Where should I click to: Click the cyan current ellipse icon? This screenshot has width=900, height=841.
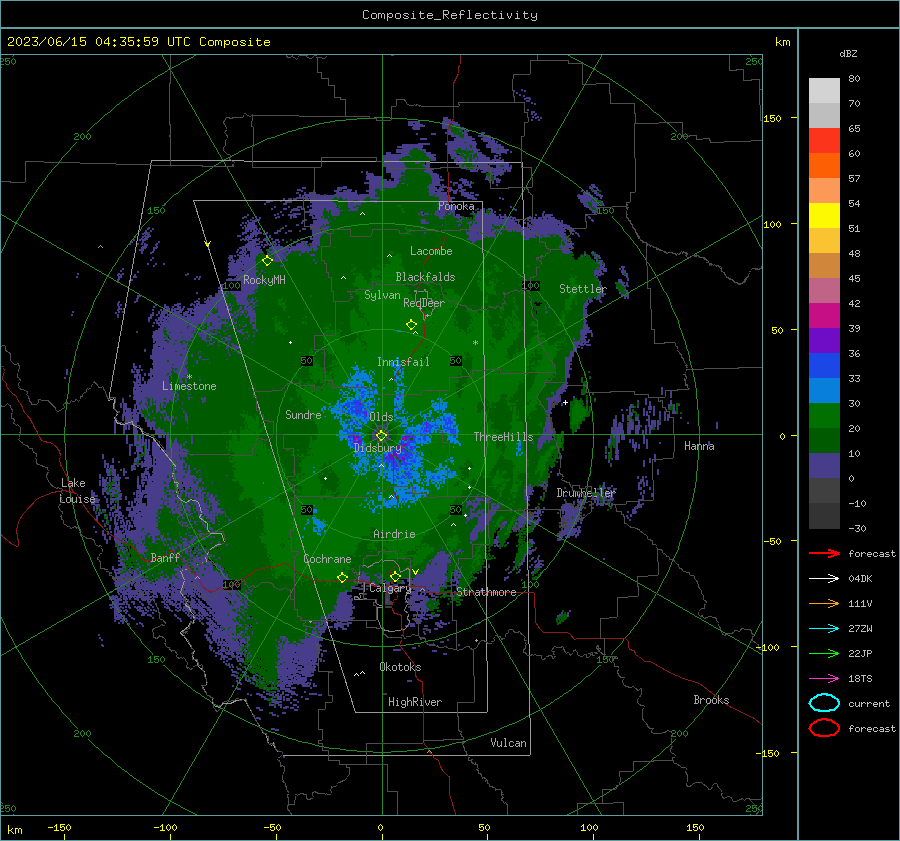point(824,703)
